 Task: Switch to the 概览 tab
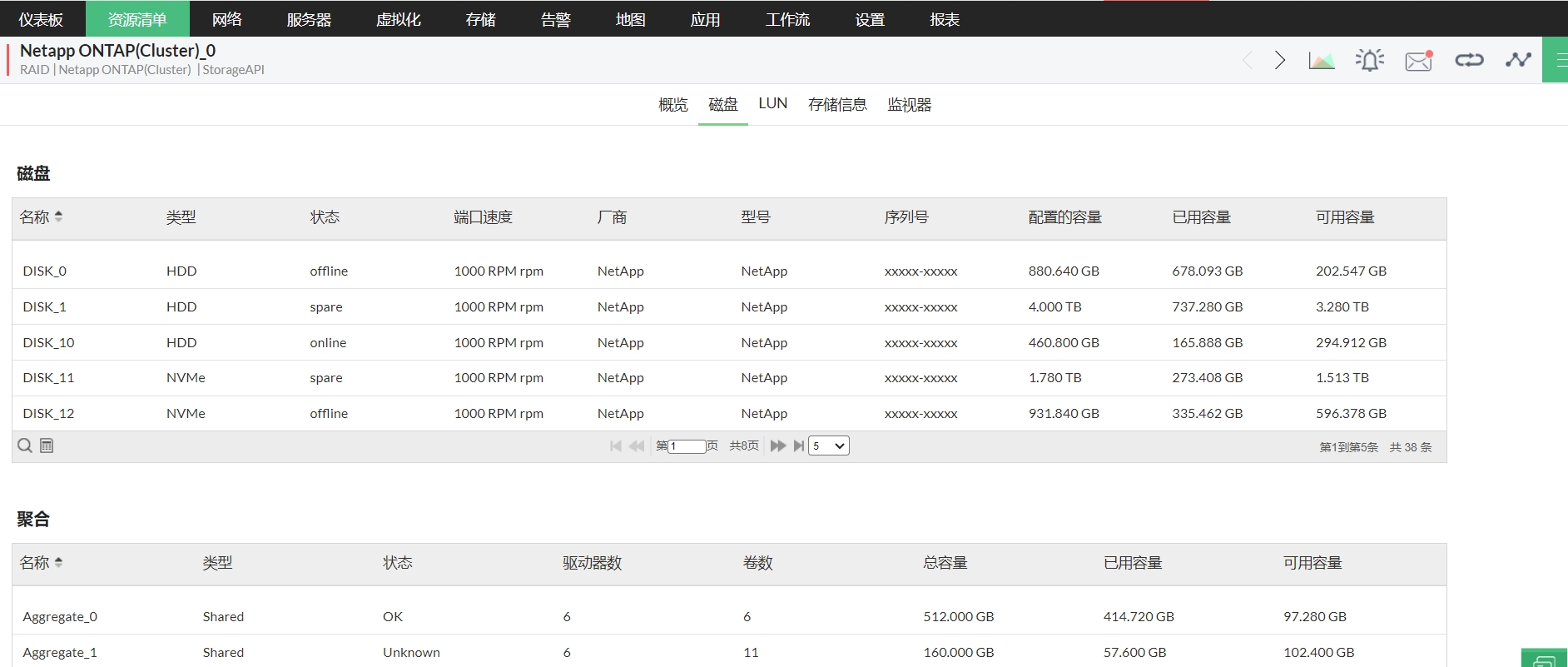point(673,105)
